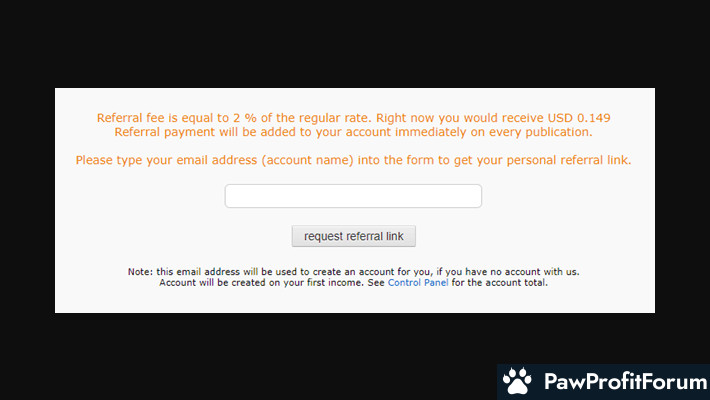Screen dimensions: 710x400
Task: Open the Control Panel link
Action: [x=418, y=283]
